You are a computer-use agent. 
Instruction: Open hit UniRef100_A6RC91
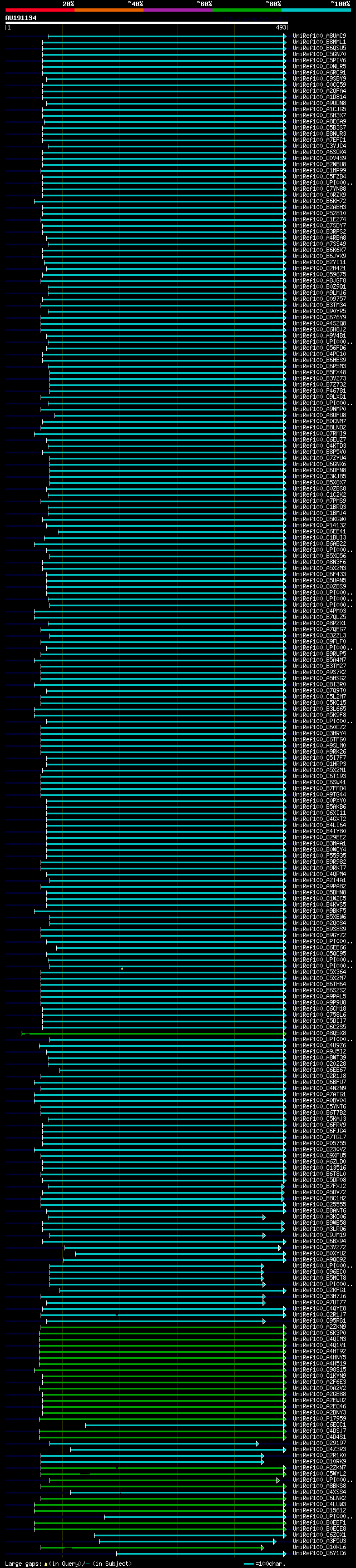pyautogui.click(x=319, y=72)
